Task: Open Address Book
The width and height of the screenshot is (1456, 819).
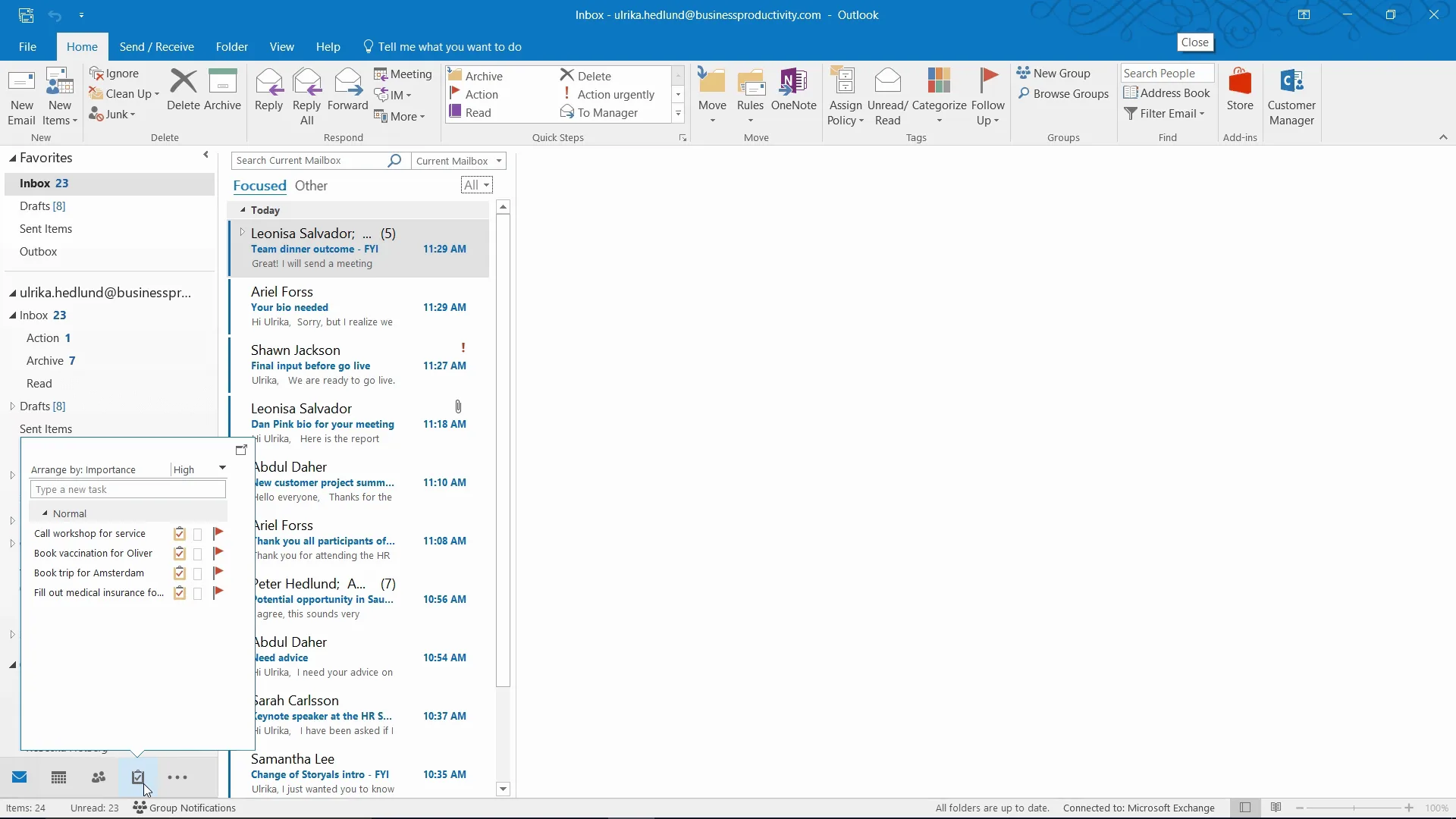Action: click(x=1167, y=93)
